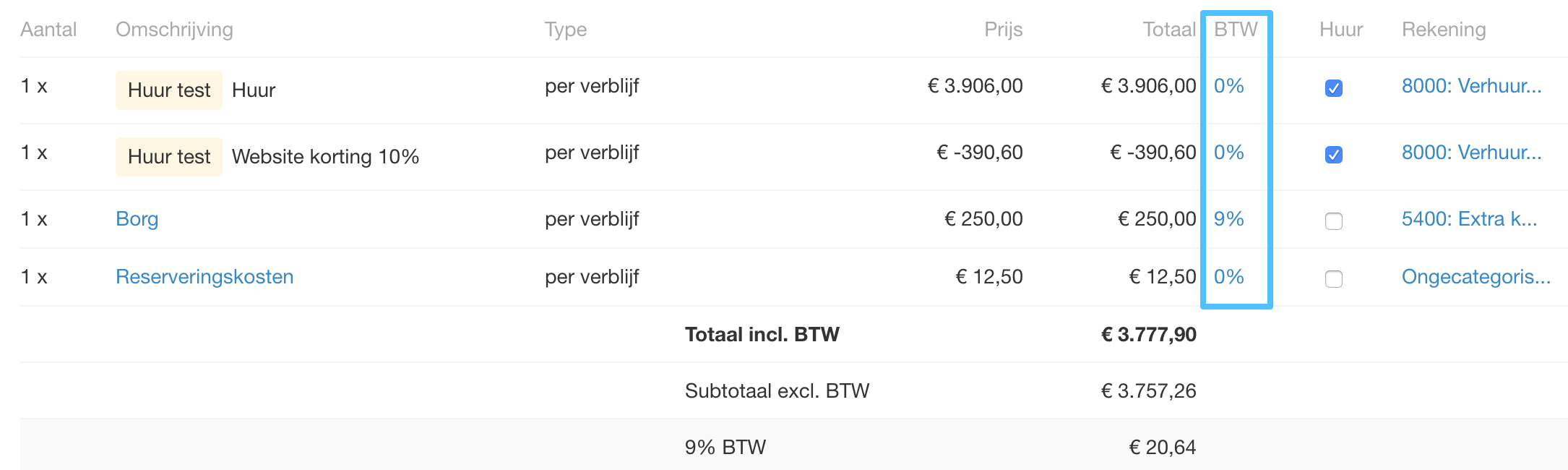Uncheck Huur checkbox for Website korting row
The height and width of the screenshot is (470, 1568).
tap(1334, 155)
